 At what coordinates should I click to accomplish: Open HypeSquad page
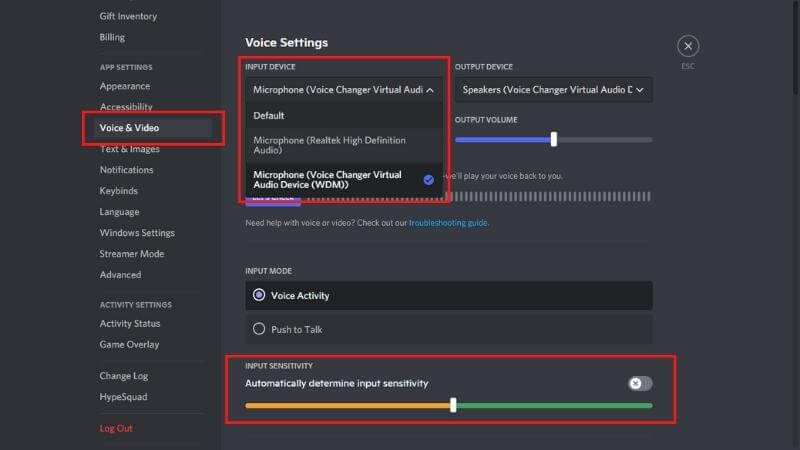coord(123,397)
